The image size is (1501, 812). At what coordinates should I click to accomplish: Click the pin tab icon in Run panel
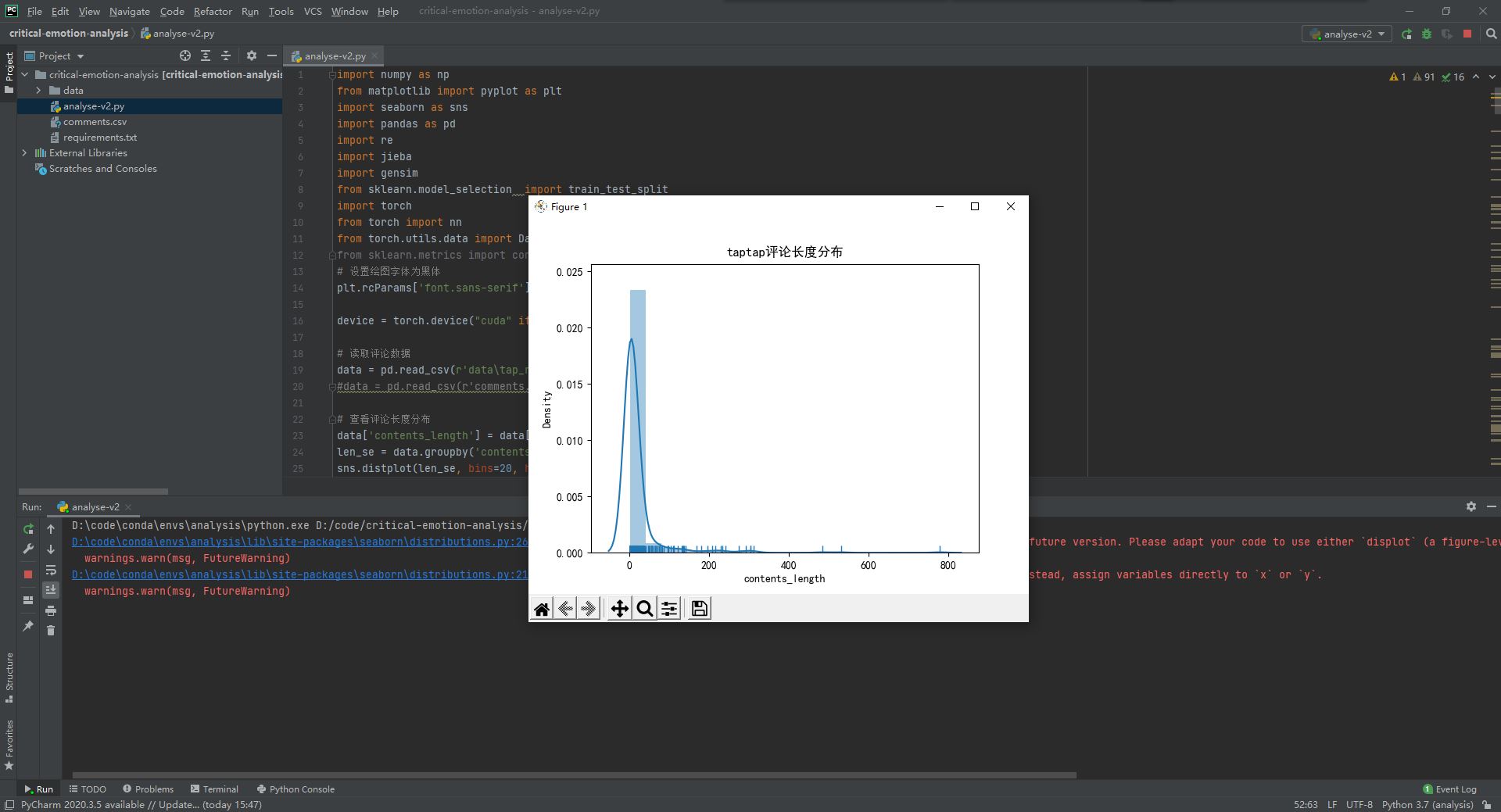[28, 626]
